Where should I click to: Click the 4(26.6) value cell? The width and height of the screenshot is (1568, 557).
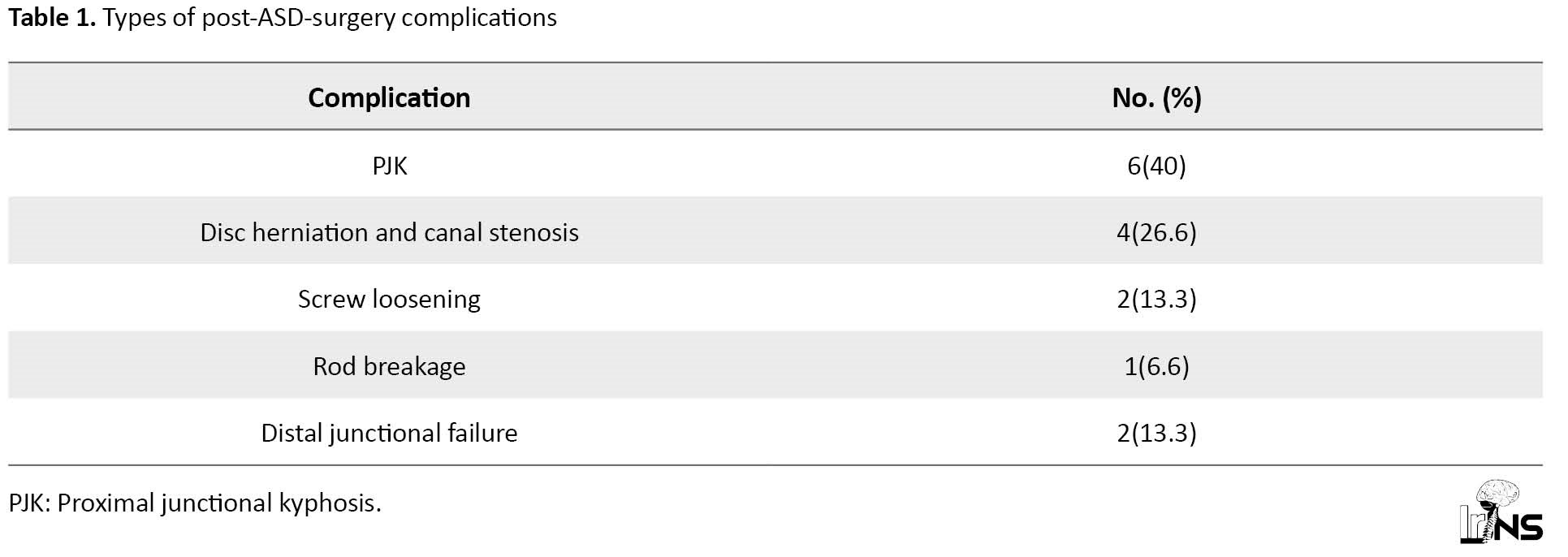(x=1156, y=232)
